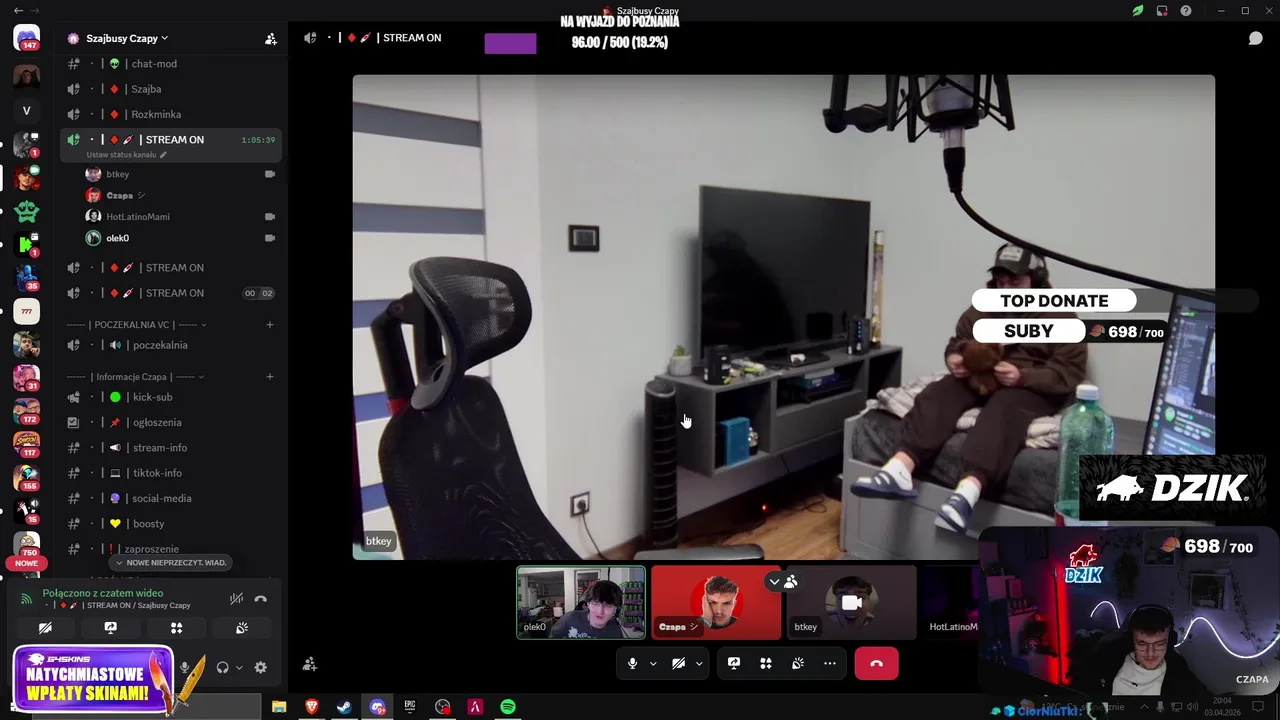Focus olek0 video thumbnail
The height and width of the screenshot is (720, 1280).
click(x=581, y=602)
